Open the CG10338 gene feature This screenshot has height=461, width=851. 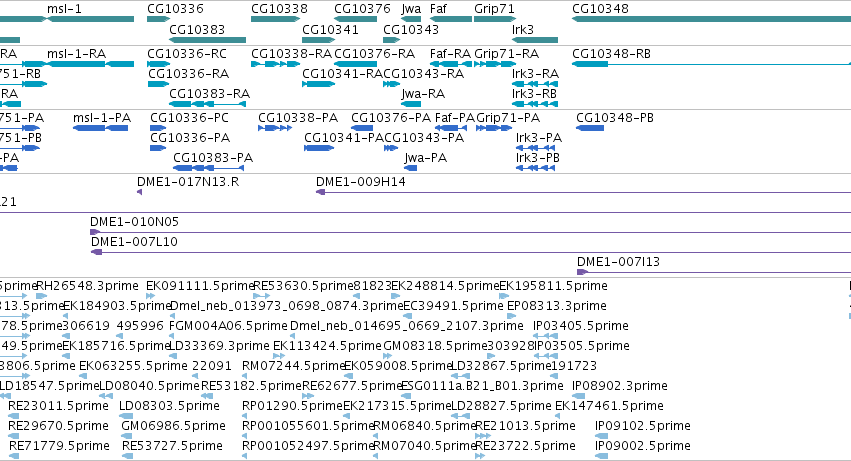275,19
